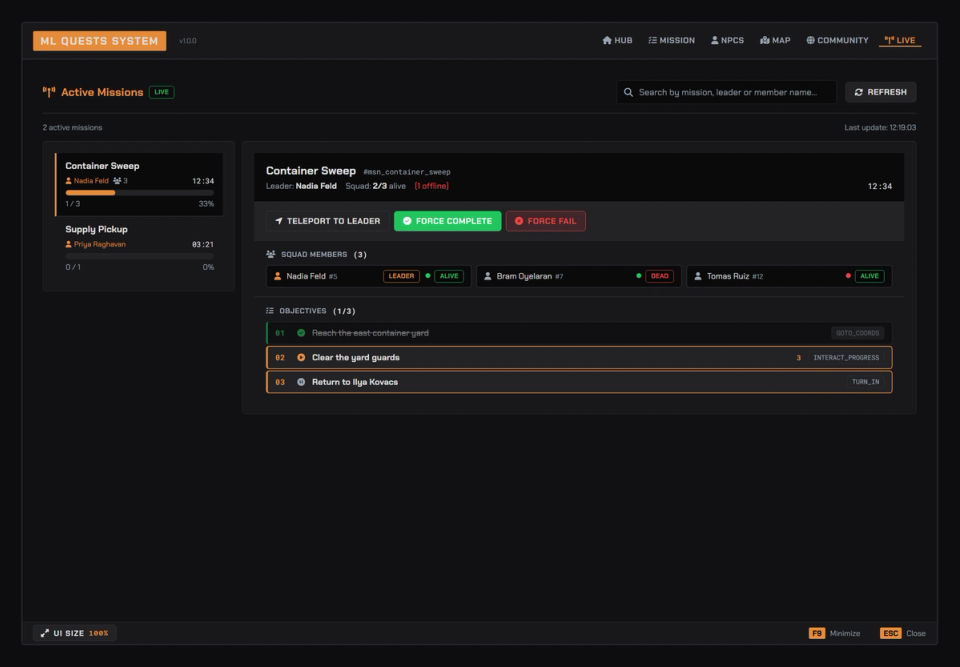Click the GOTO_COORDS tag

click(x=858, y=333)
